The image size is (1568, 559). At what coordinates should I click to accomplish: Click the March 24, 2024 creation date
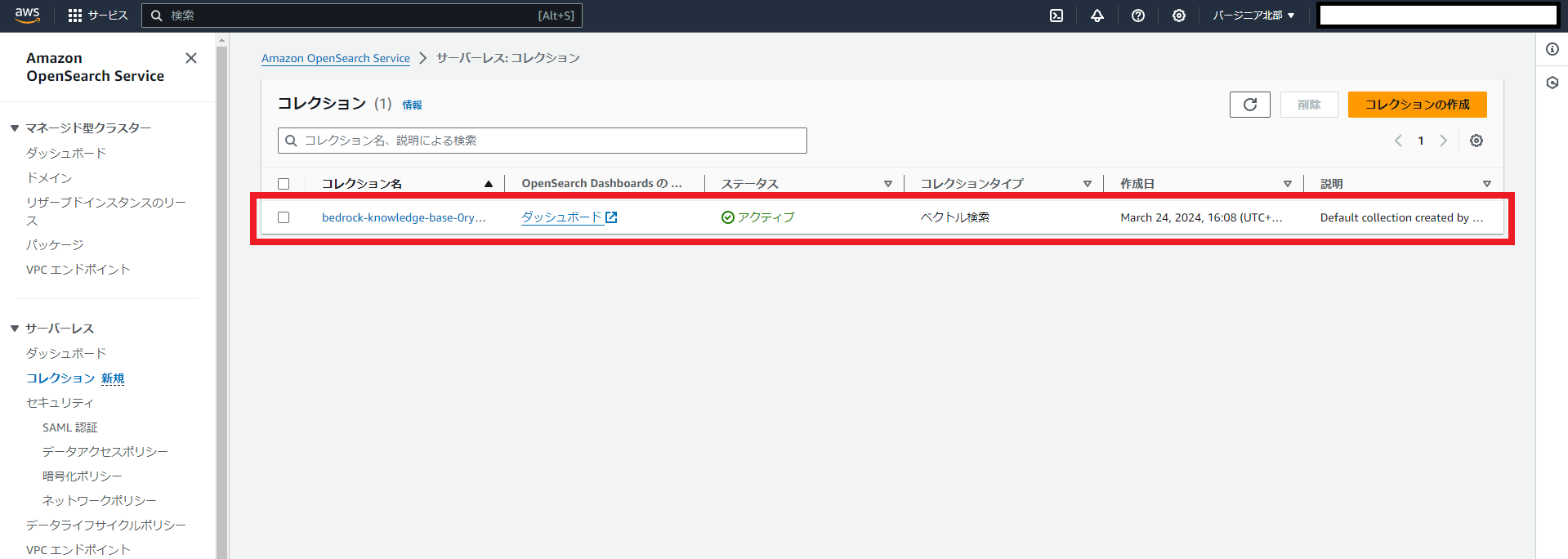pos(1201,217)
